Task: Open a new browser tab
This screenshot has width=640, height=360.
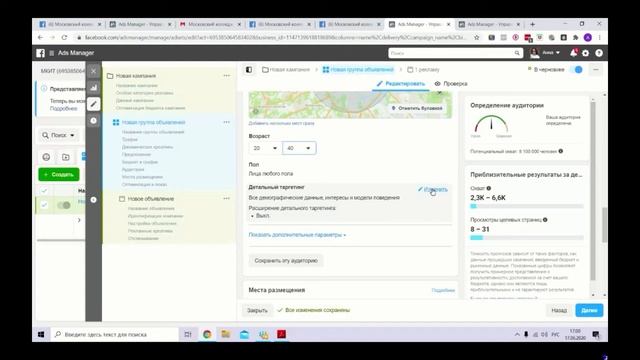Action: 532,24
